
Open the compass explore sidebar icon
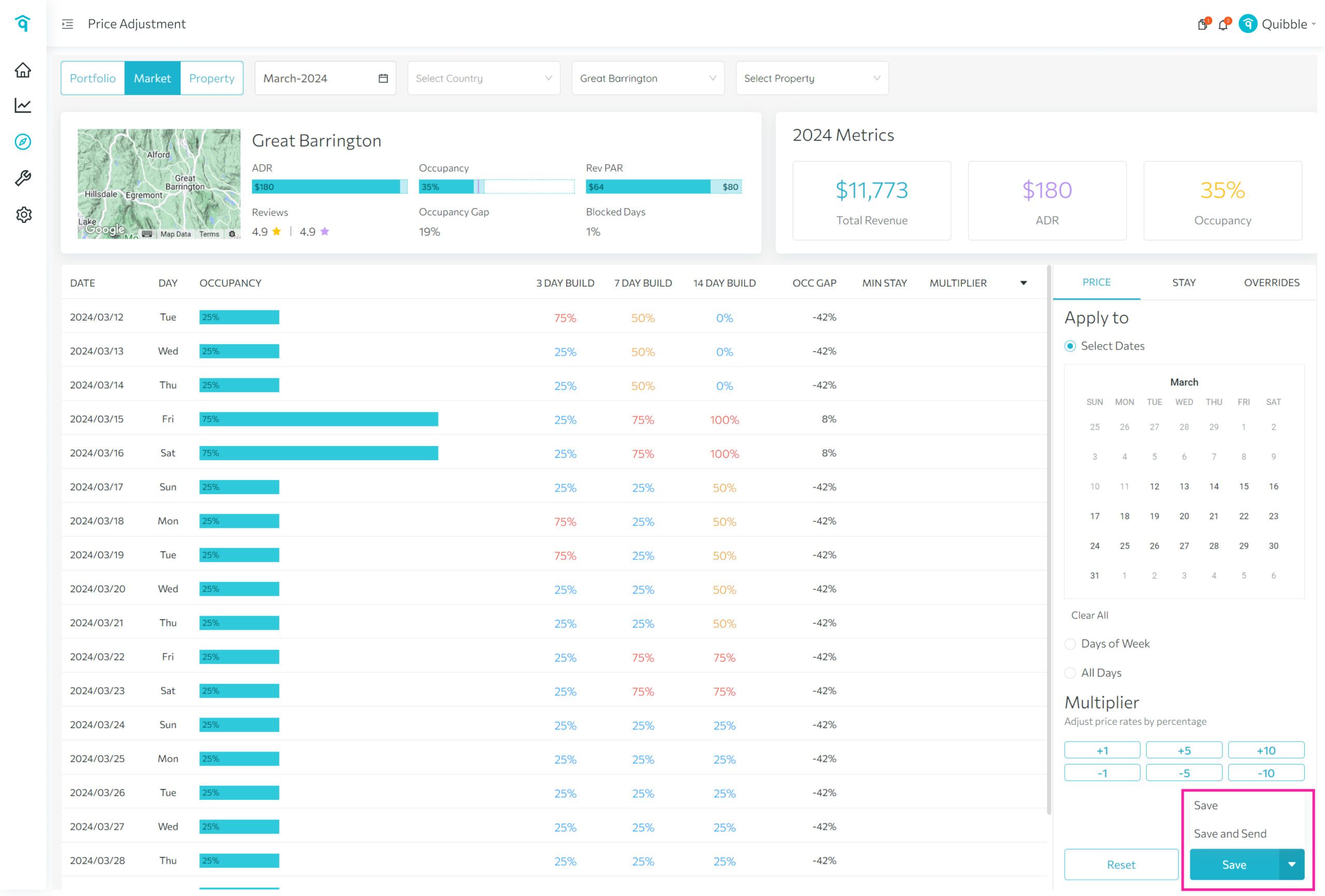(23, 142)
